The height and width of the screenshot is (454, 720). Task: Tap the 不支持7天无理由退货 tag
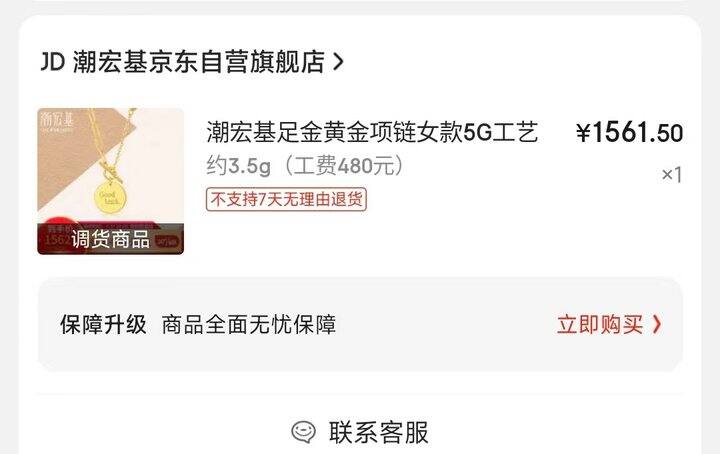pos(286,199)
